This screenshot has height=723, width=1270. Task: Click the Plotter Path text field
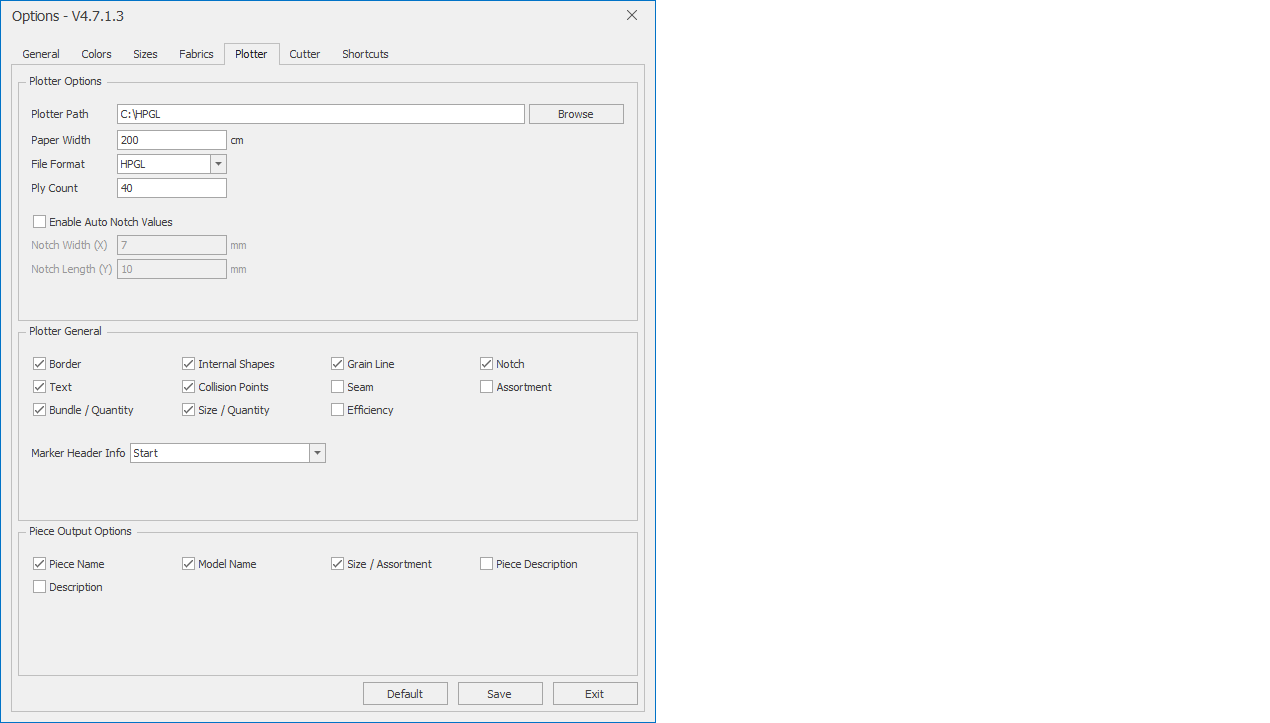click(x=320, y=114)
